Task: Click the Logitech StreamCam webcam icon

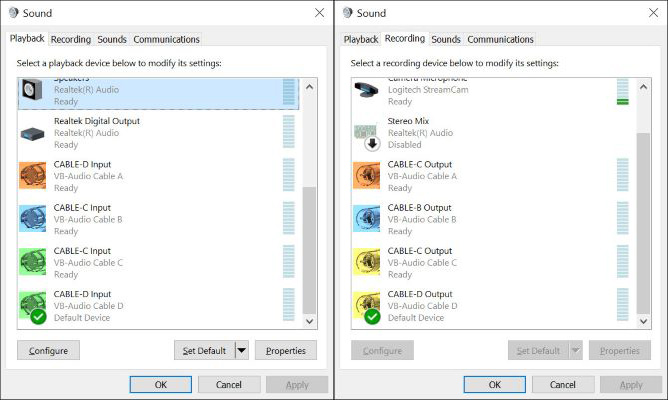Action: coord(366,90)
